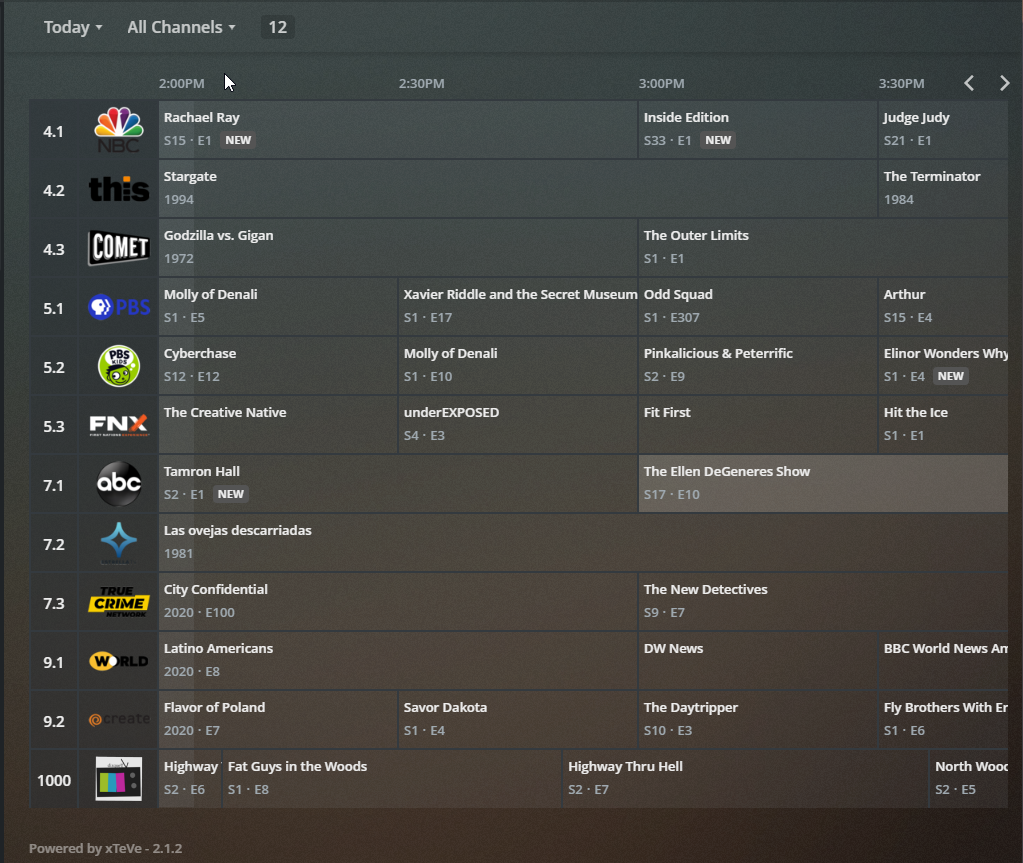This screenshot has height=863, width=1023.
Task: Click the back time navigation chevron
Action: tap(968, 83)
